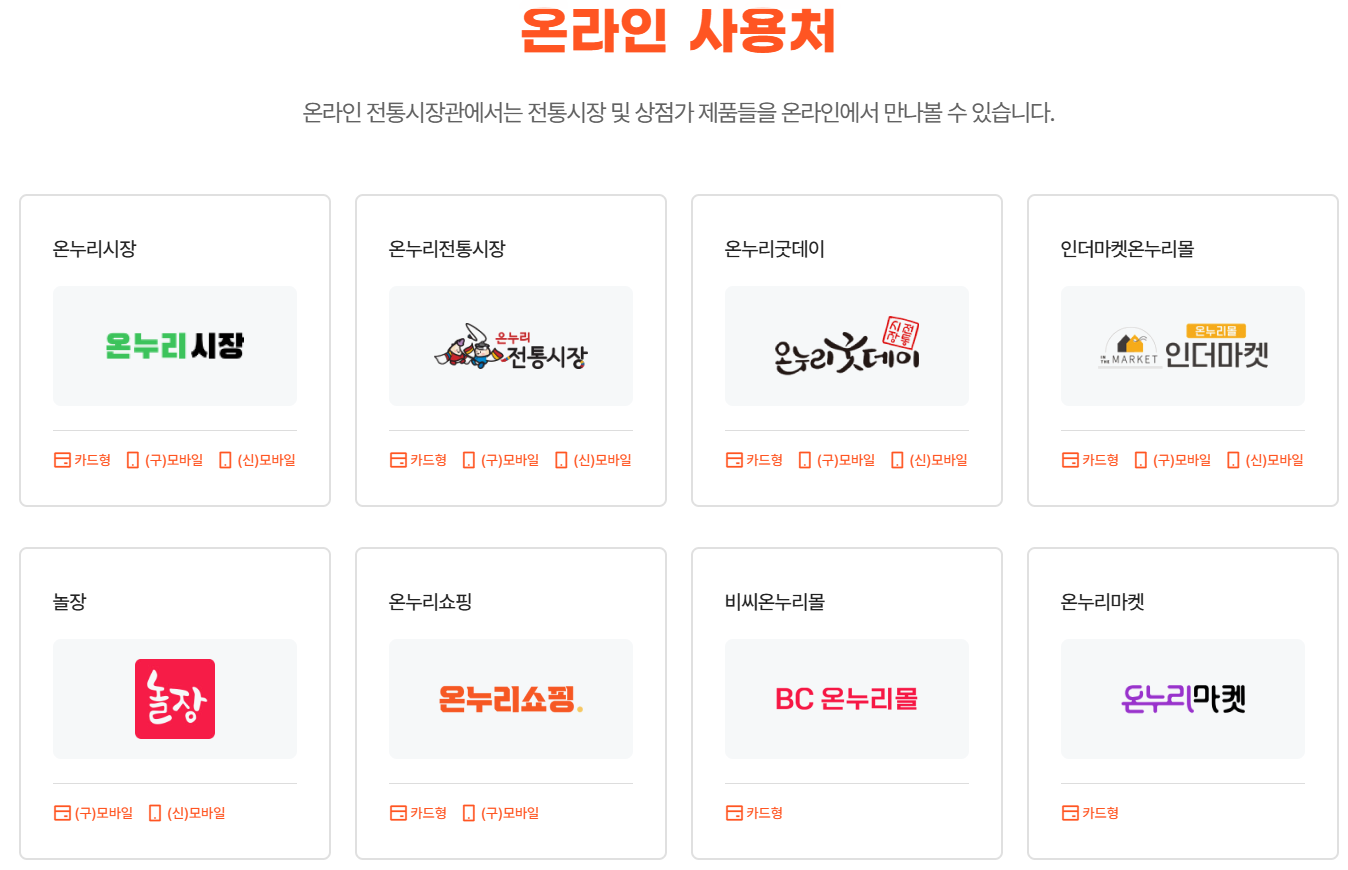Click the BC 온누리몰 logo
Viewport: 1348px width, 870px height.
(847, 699)
